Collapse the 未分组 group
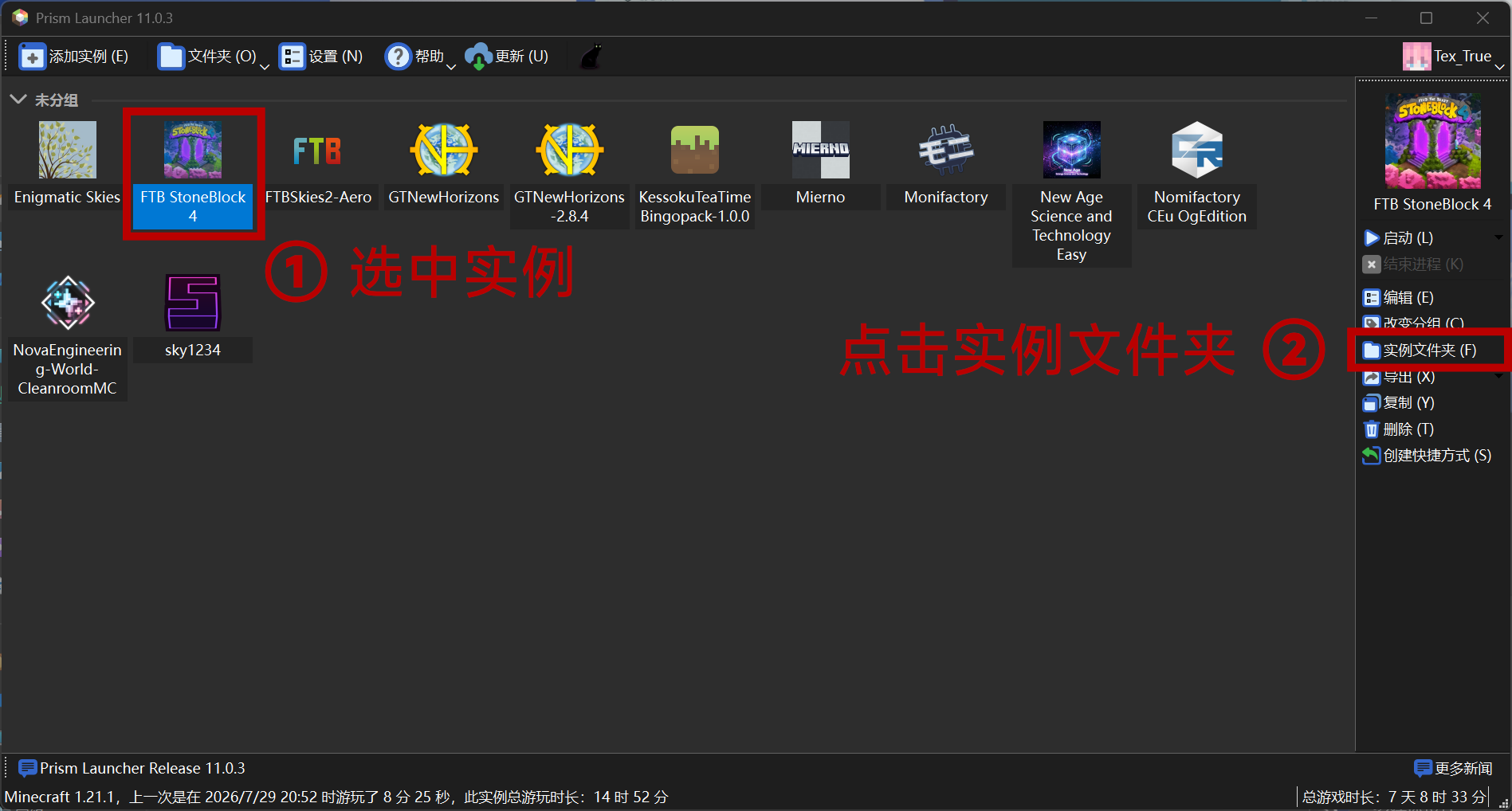The height and width of the screenshot is (811, 1512). pos(18,100)
